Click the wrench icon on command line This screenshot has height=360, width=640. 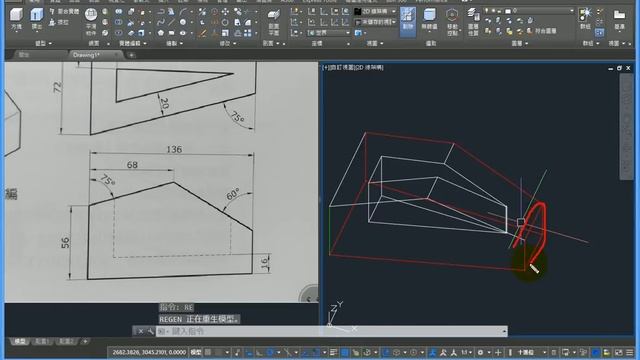(x=151, y=331)
